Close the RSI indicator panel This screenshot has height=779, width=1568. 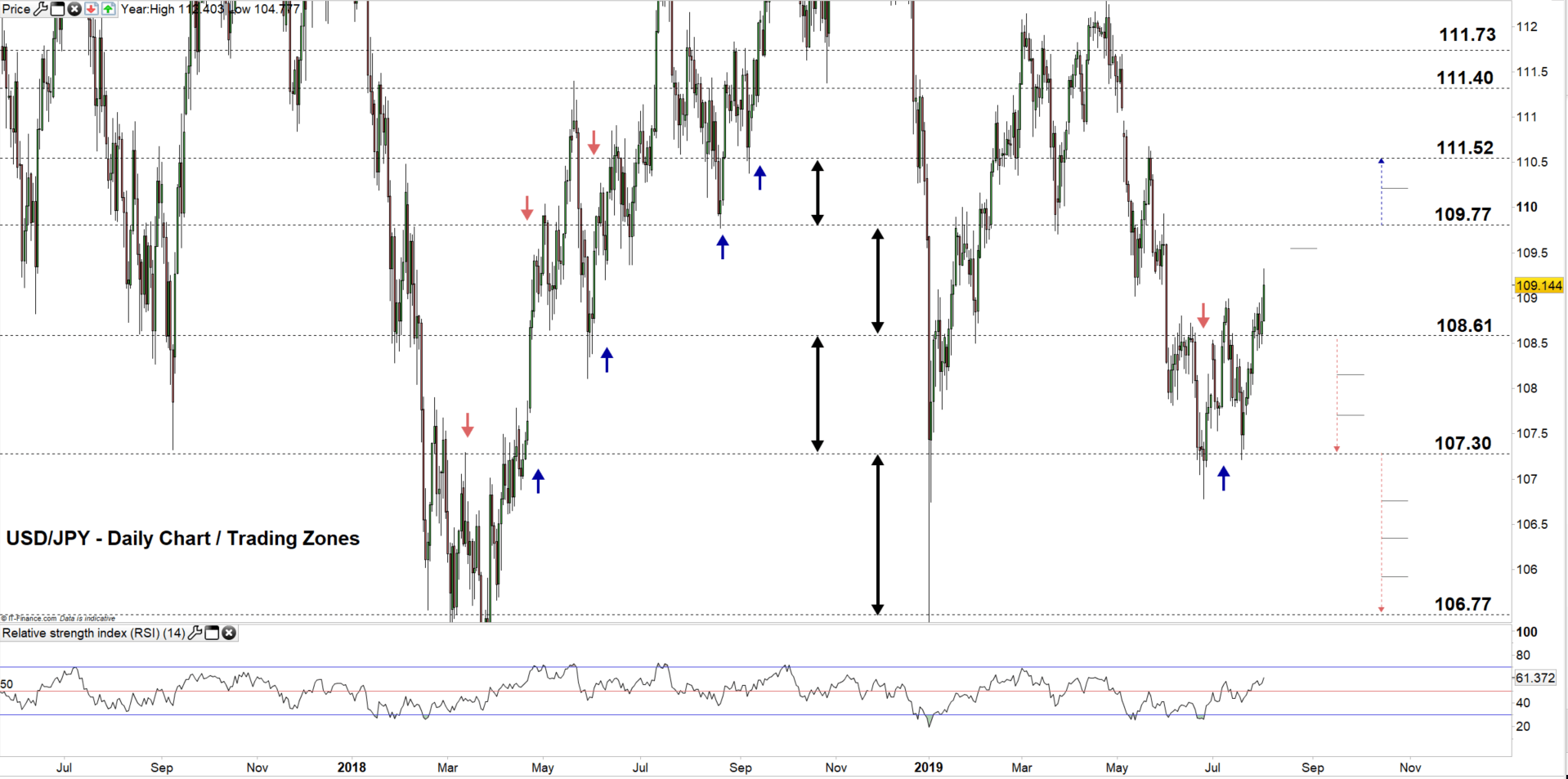click(x=229, y=633)
